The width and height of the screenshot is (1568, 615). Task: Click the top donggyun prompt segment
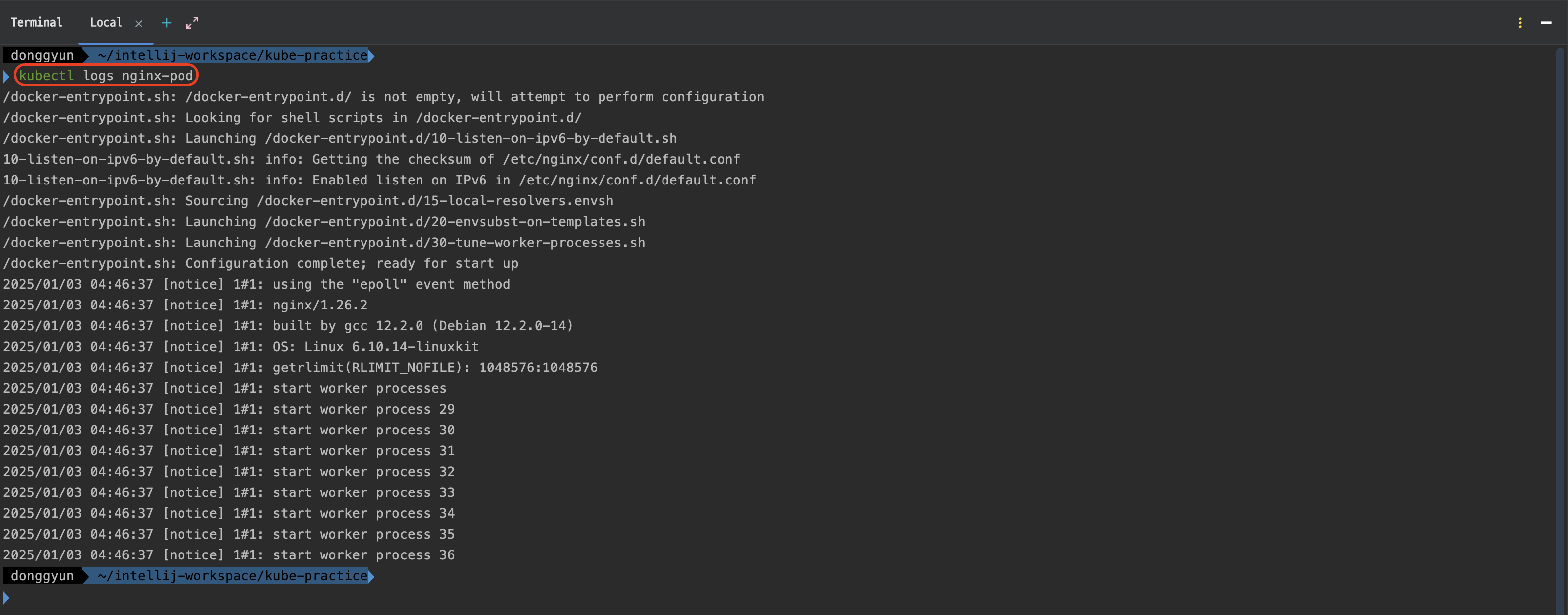tap(43, 56)
